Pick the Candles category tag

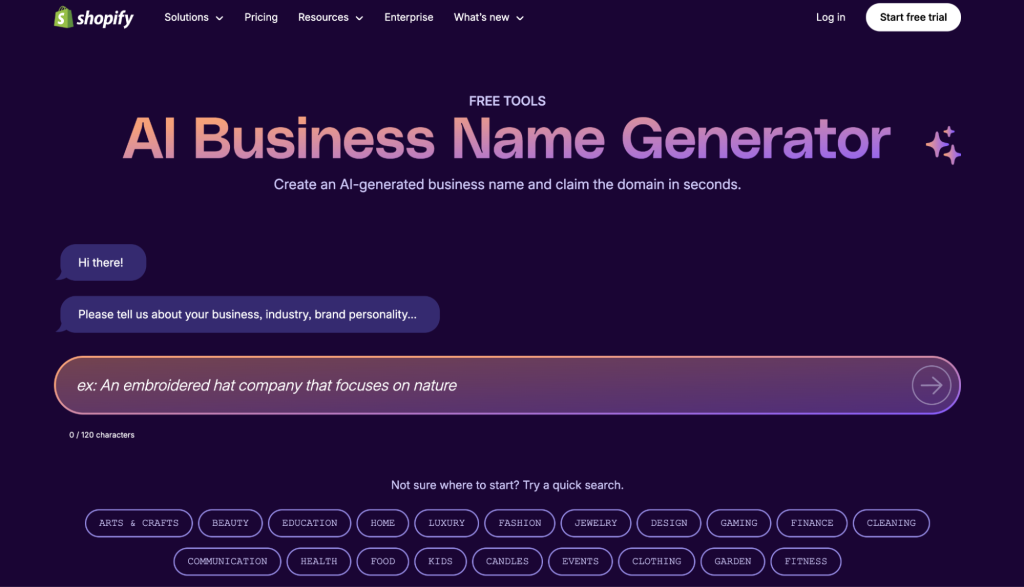[507, 562]
